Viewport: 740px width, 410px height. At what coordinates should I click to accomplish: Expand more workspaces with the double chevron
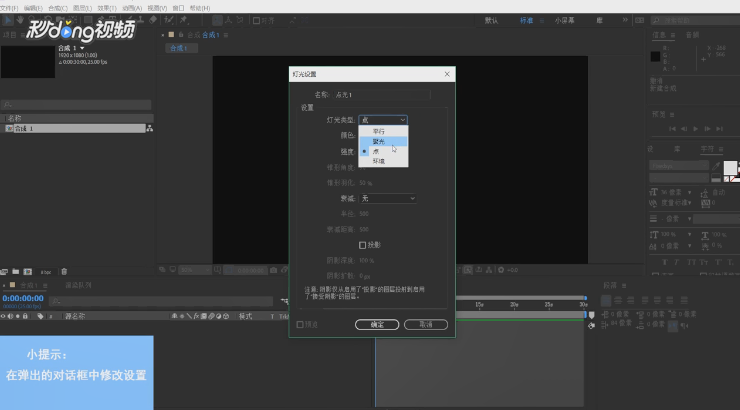(x=625, y=20)
